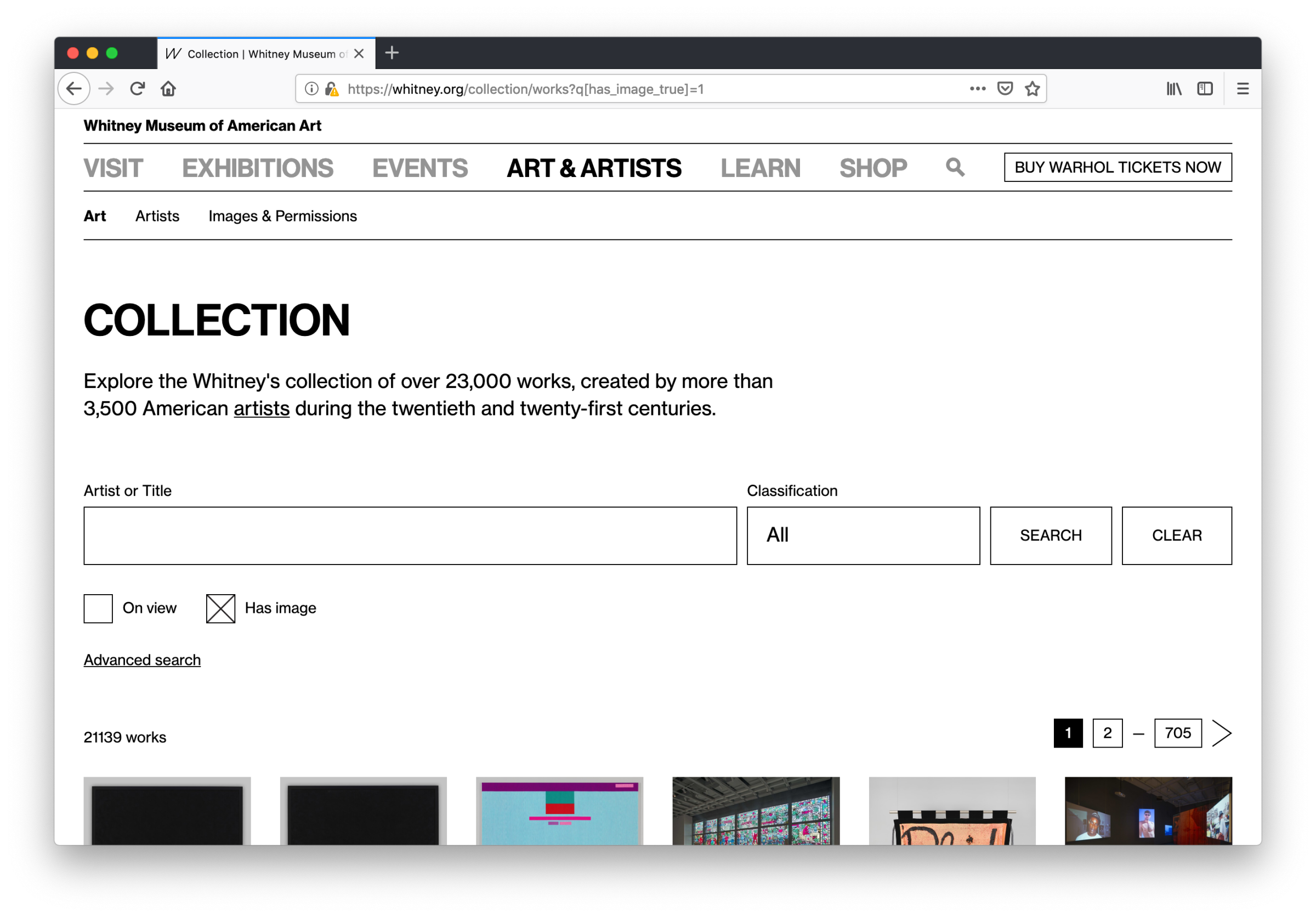Viewport: 1316px width, 917px height.
Task: Uncheck the Has image checkbox
Action: (x=220, y=608)
